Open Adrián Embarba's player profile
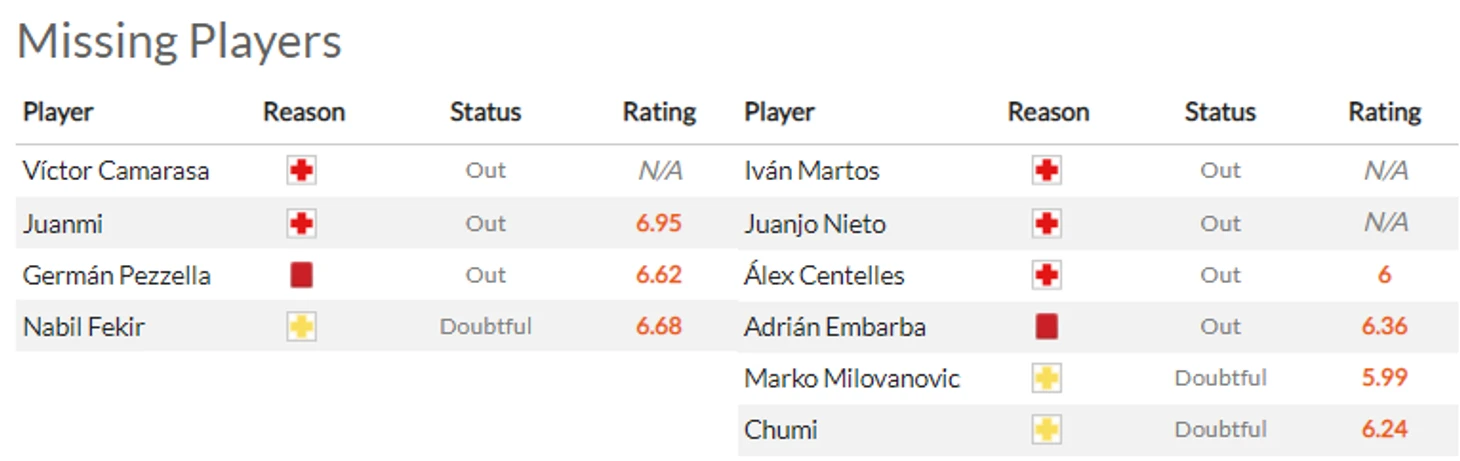Viewport: 1460px width, 461px height. pyautogui.click(x=835, y=327)
